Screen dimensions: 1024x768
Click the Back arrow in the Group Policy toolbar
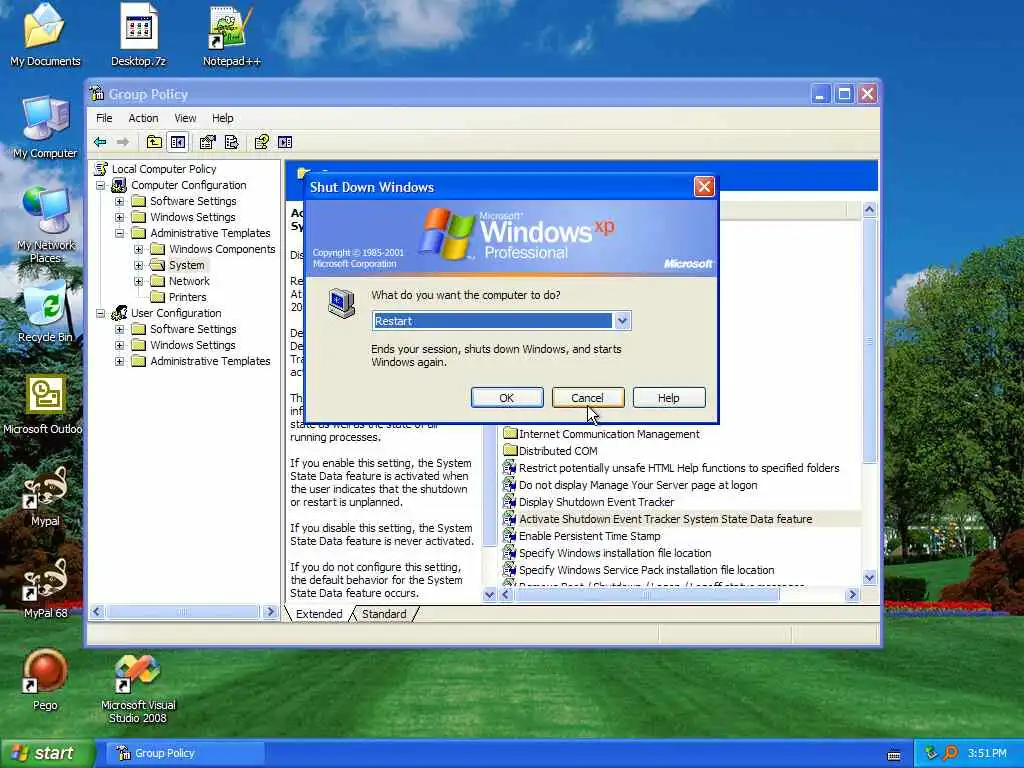(100, 142)
